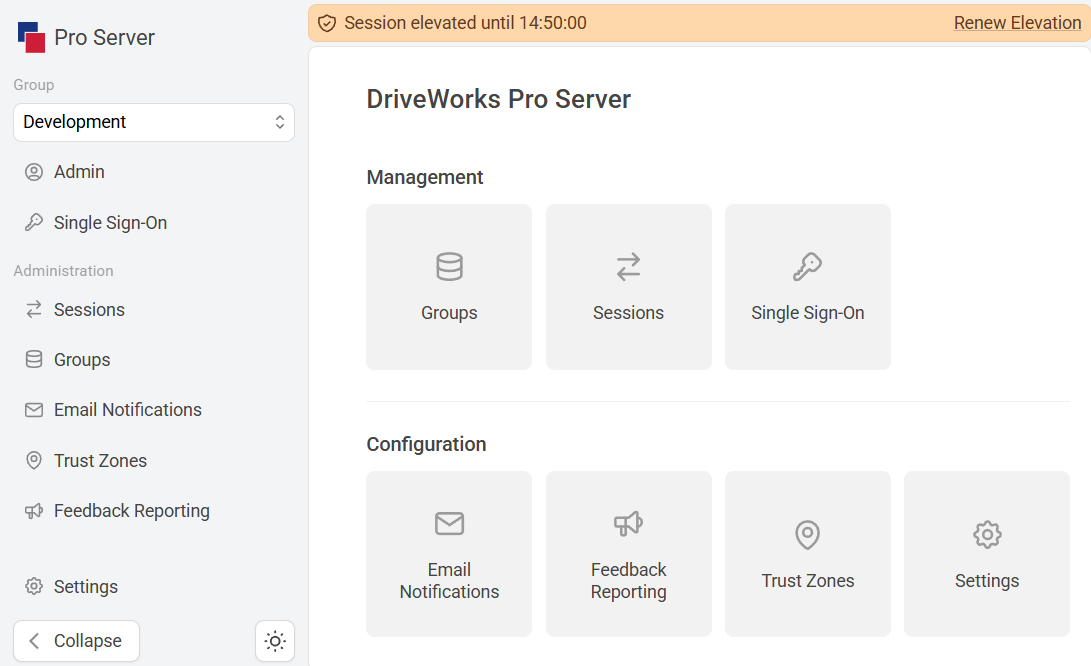Click the Email Notifications envelope icon in sidebar
Image resolution: width=1091 pixels, height=666 pixels.
tap(33, 410)
